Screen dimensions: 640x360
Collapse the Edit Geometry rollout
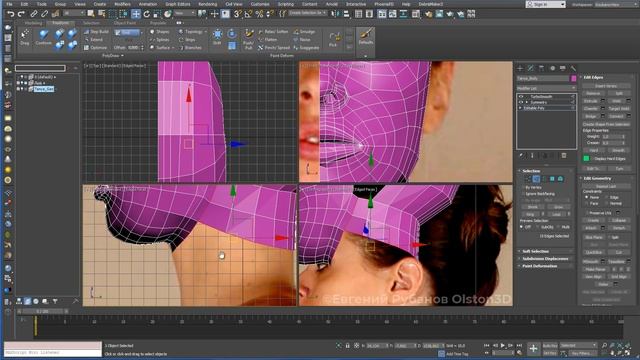tap(607, 178)
